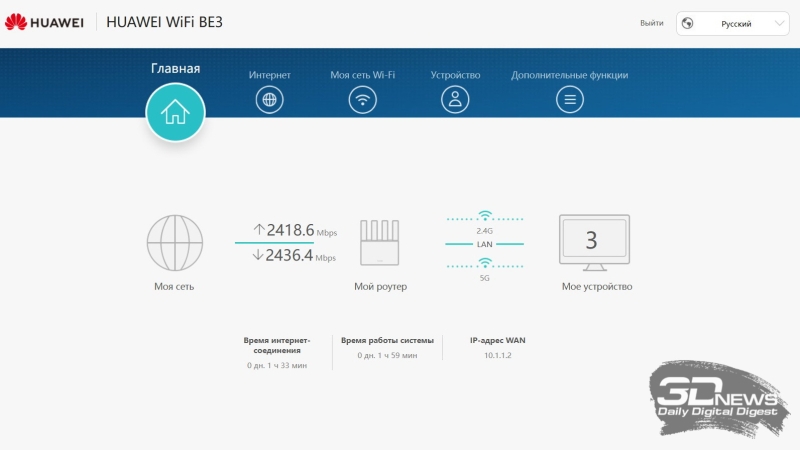Click the IP-адрес WAN heading
Screen dimensions: 800x450
(497, 340)
